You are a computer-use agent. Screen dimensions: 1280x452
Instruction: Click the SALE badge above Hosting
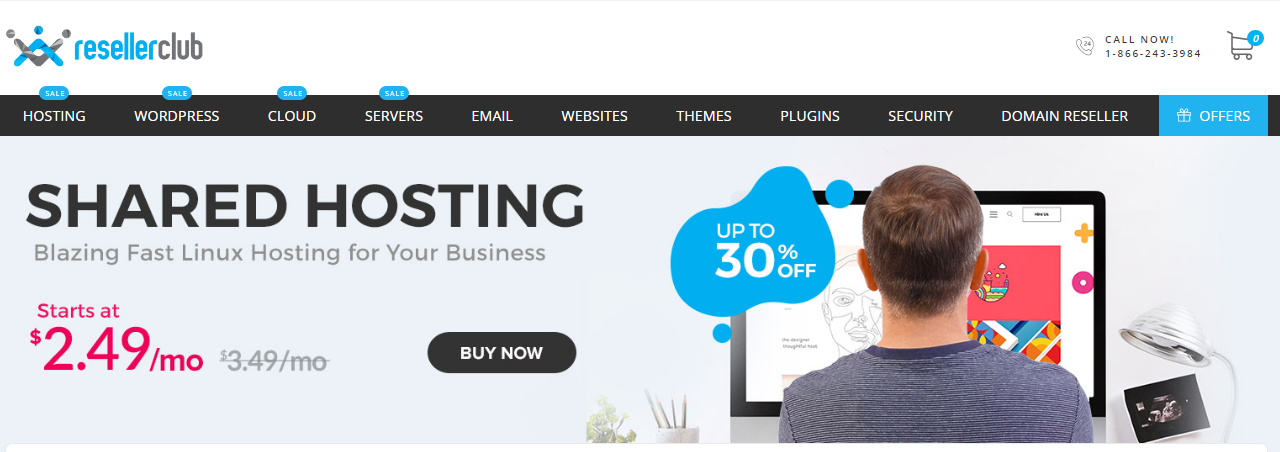[54, 93]
